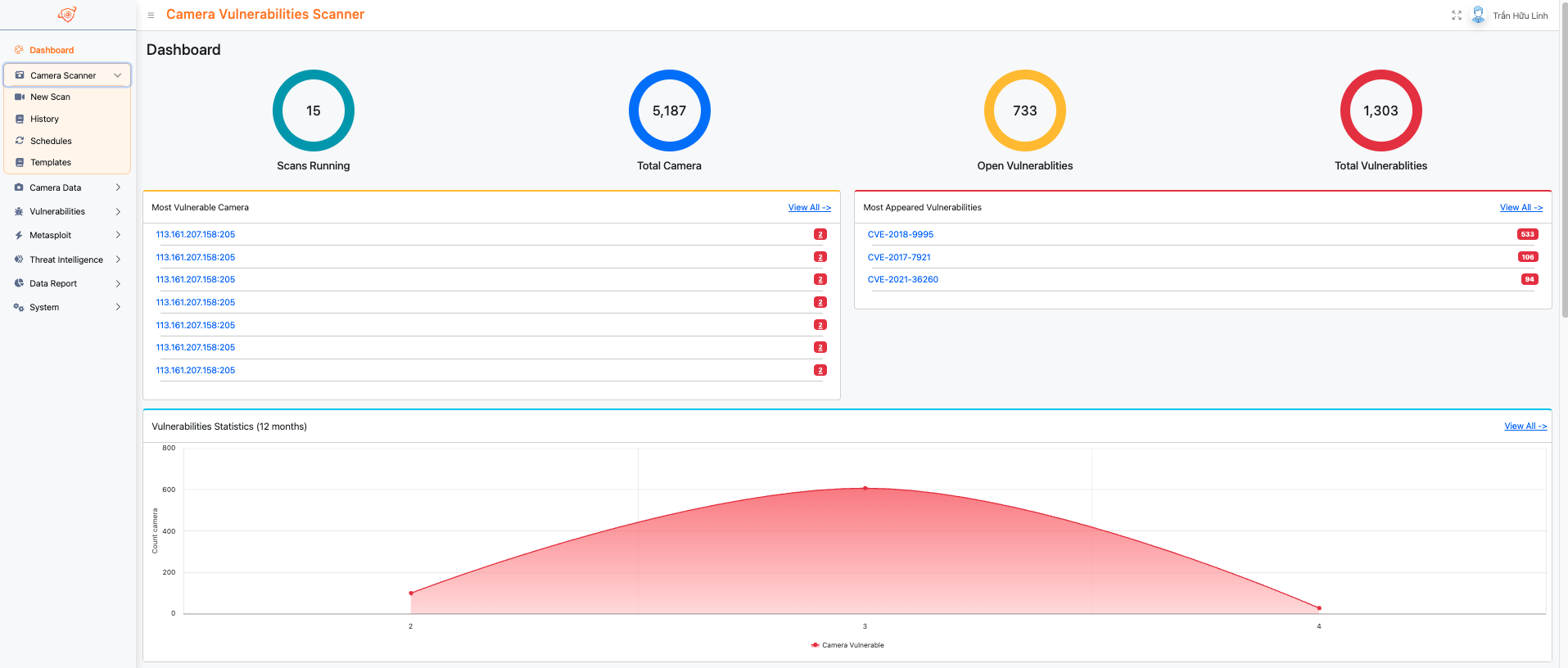Click the chart data point at month 2
The height and width of the screenshot is (668, 1568).
click(411, 593)
